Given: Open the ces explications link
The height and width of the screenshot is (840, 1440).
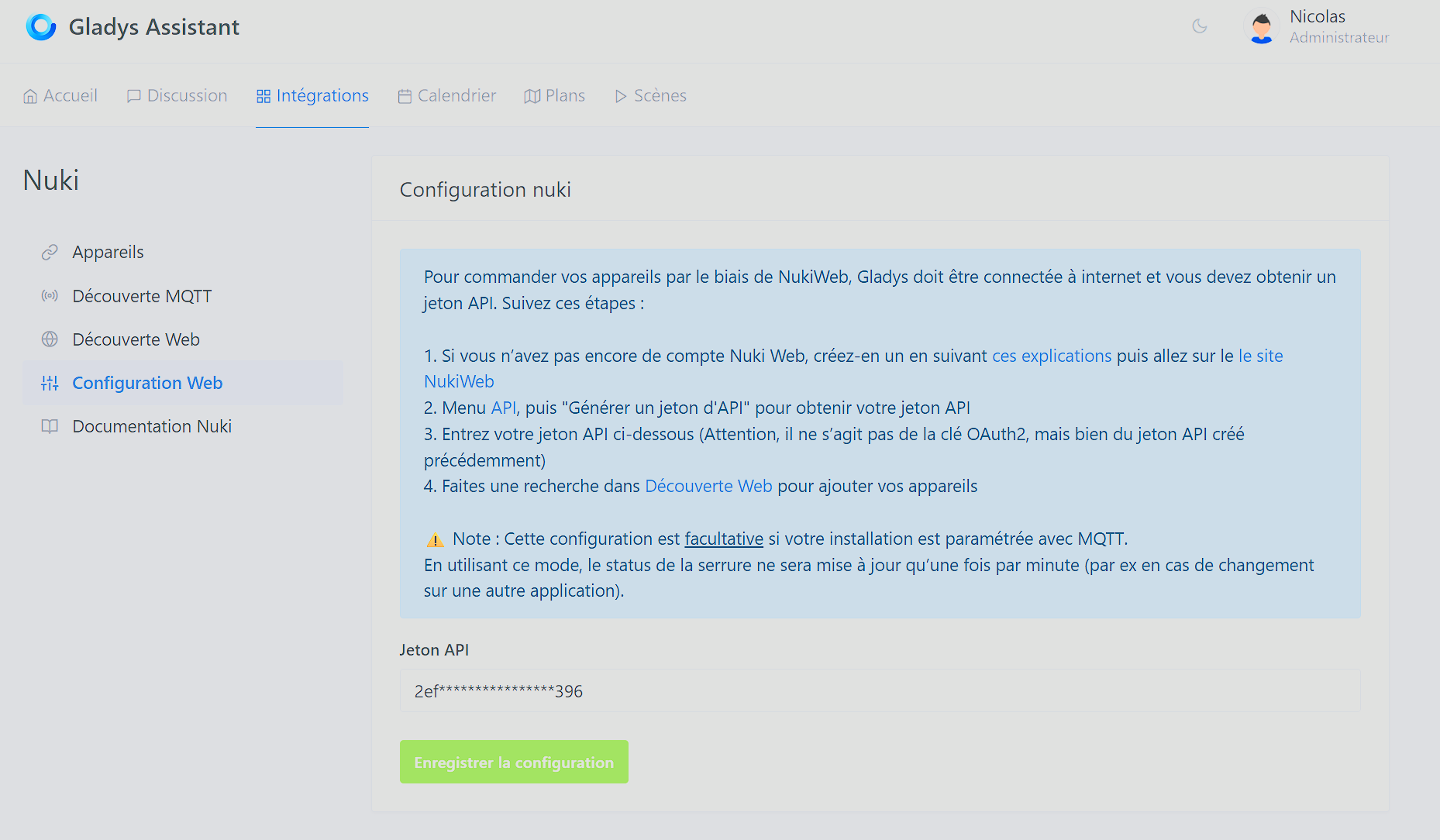Looking at the screenshot, I should [1052, 356].
